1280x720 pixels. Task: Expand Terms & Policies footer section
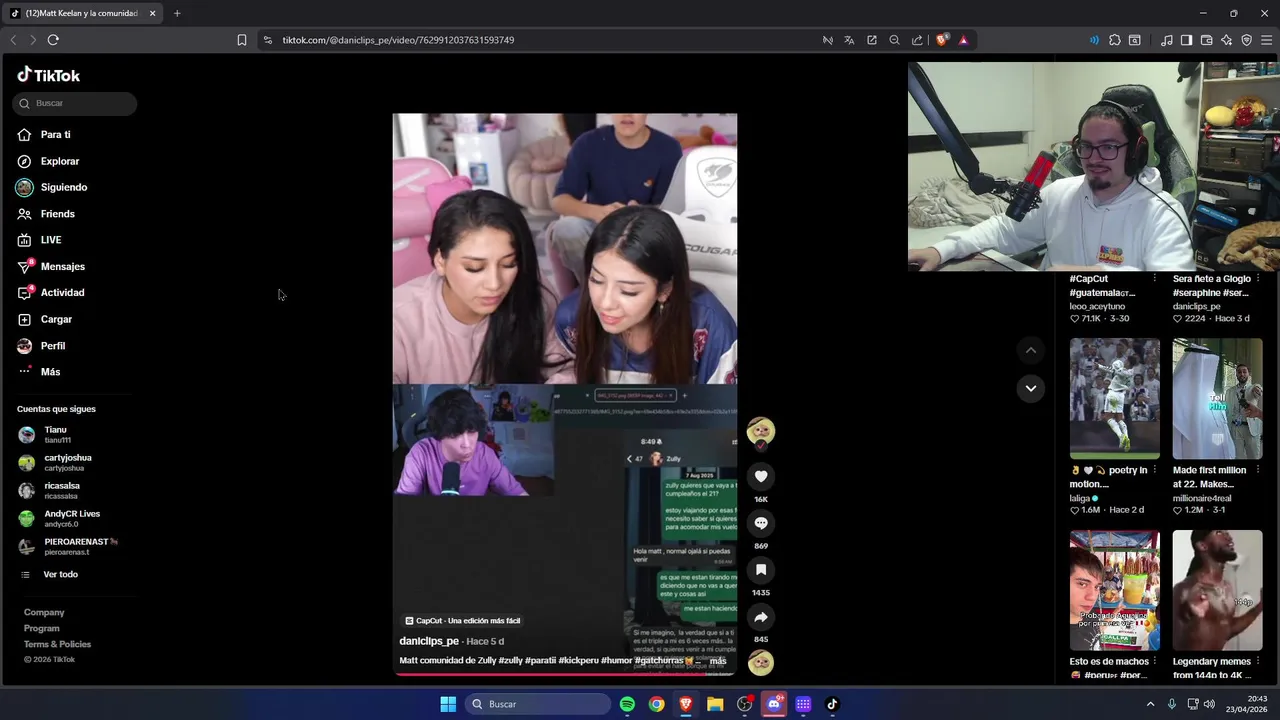tap(57, 644)
